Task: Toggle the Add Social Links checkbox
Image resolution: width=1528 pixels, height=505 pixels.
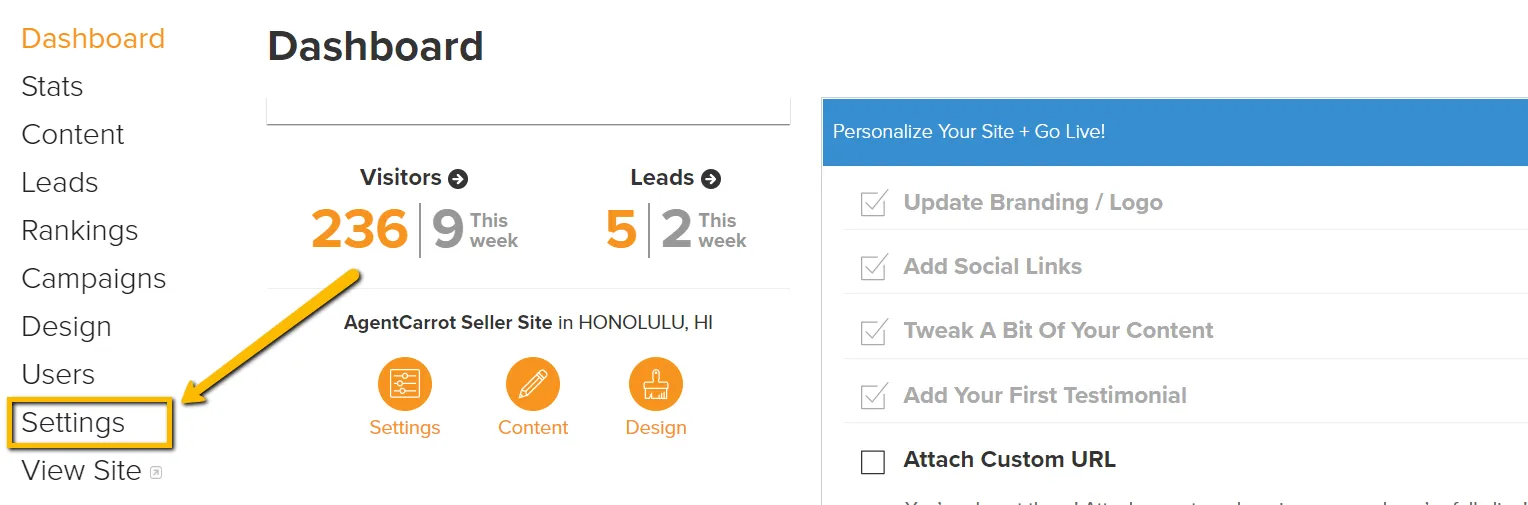Action: tap(873, 267)
